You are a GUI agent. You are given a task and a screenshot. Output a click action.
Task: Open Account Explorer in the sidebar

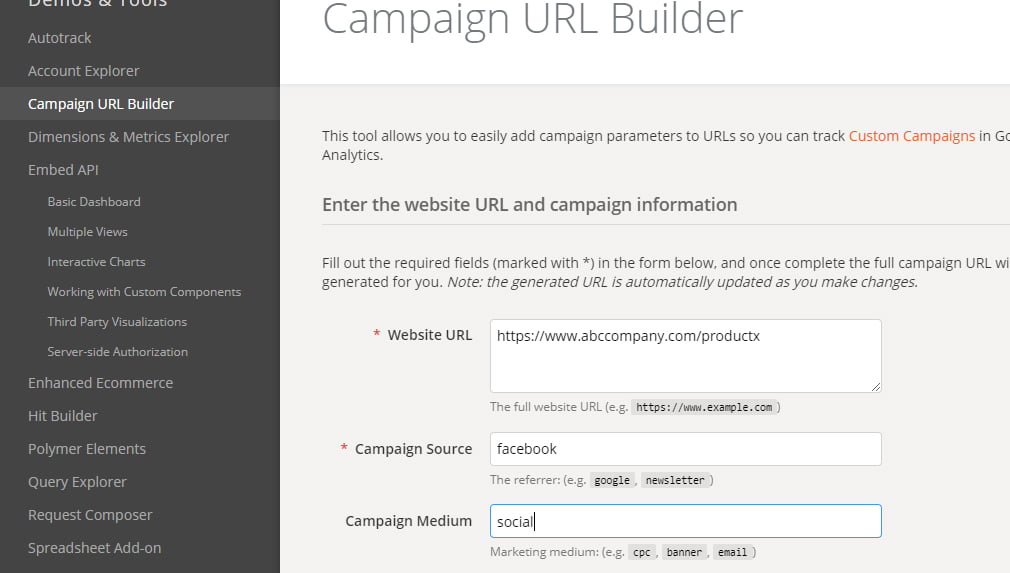tap(84, 71)
